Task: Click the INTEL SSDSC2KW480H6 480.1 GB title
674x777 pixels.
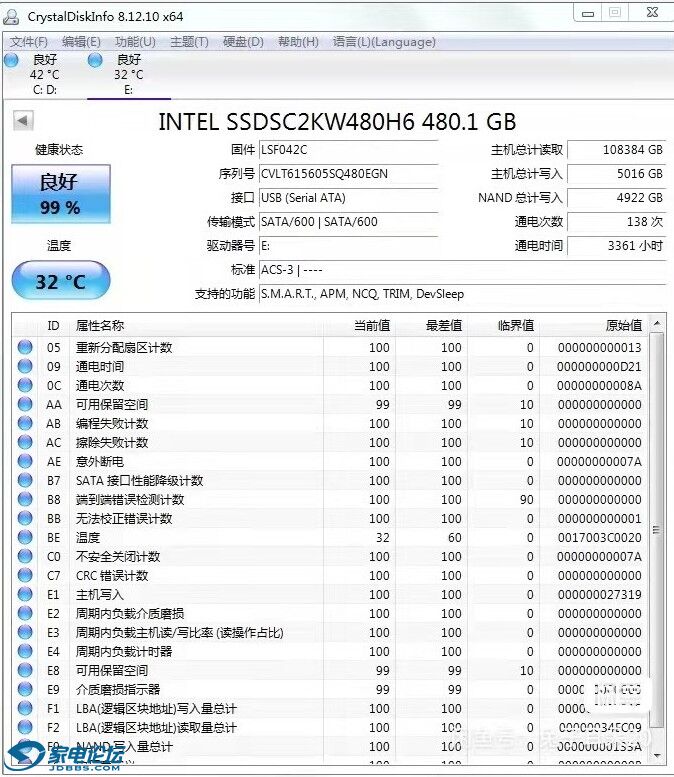Action: (x=337, y=122)
